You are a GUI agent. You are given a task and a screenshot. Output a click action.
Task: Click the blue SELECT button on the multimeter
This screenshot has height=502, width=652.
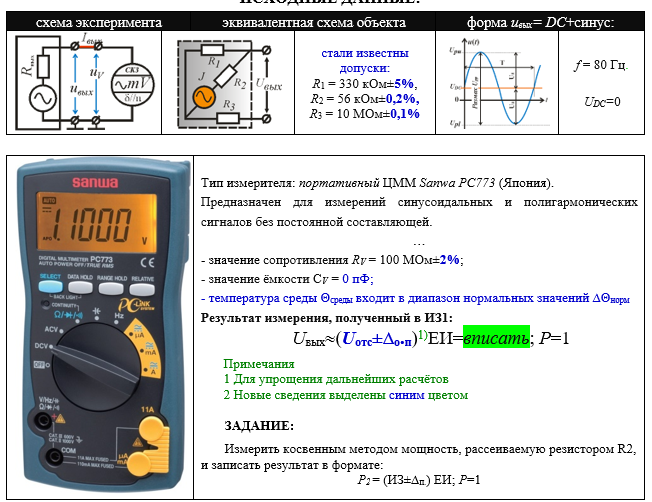(x=50, y=287)
